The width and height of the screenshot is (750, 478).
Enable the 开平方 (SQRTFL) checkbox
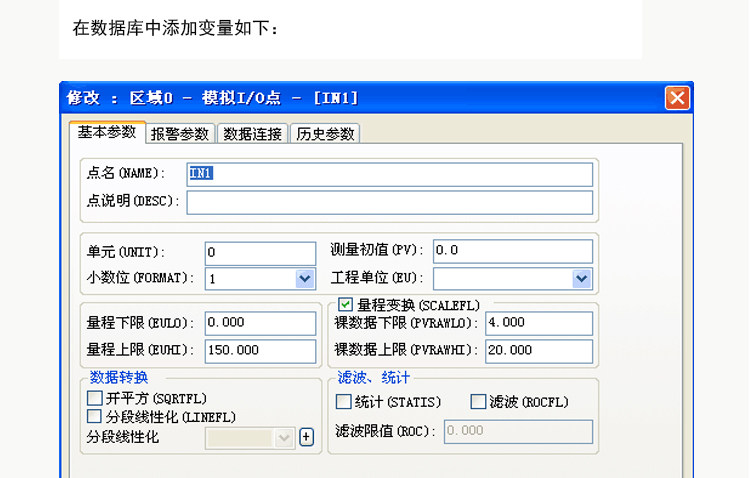pos(95,398)
